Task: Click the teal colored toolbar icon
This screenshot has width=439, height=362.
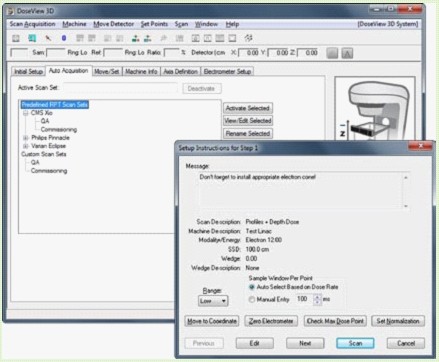Action: 32,38
